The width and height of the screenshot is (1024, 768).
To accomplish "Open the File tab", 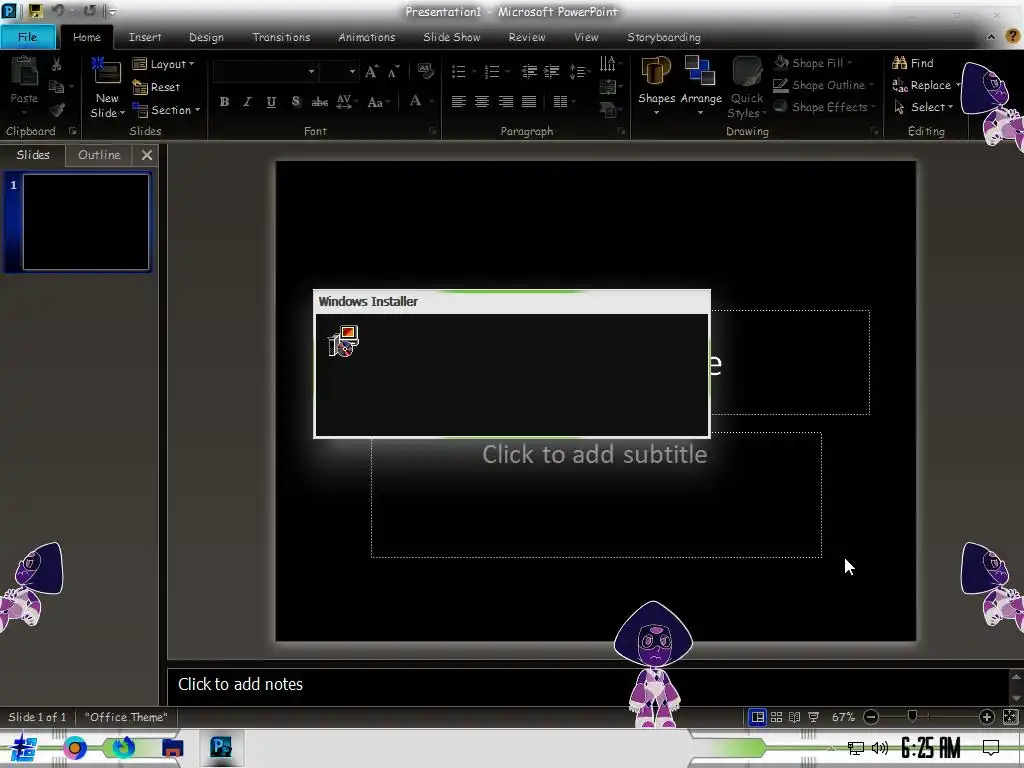I will coord(27,37).
